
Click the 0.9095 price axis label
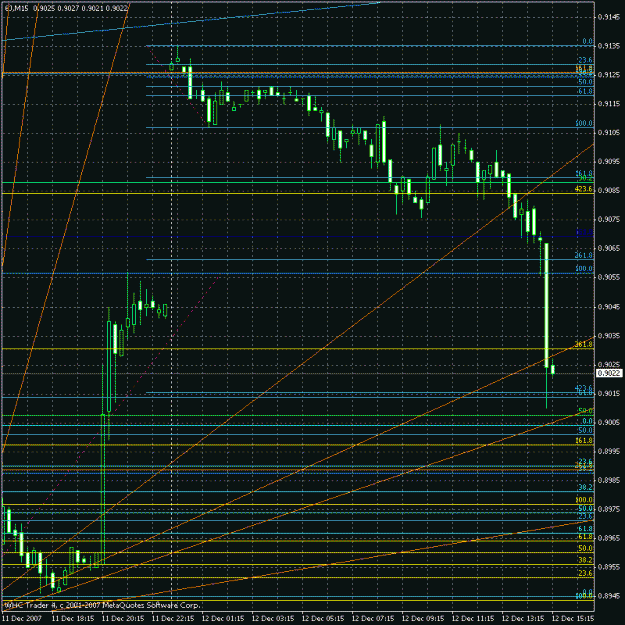(609, 161)
